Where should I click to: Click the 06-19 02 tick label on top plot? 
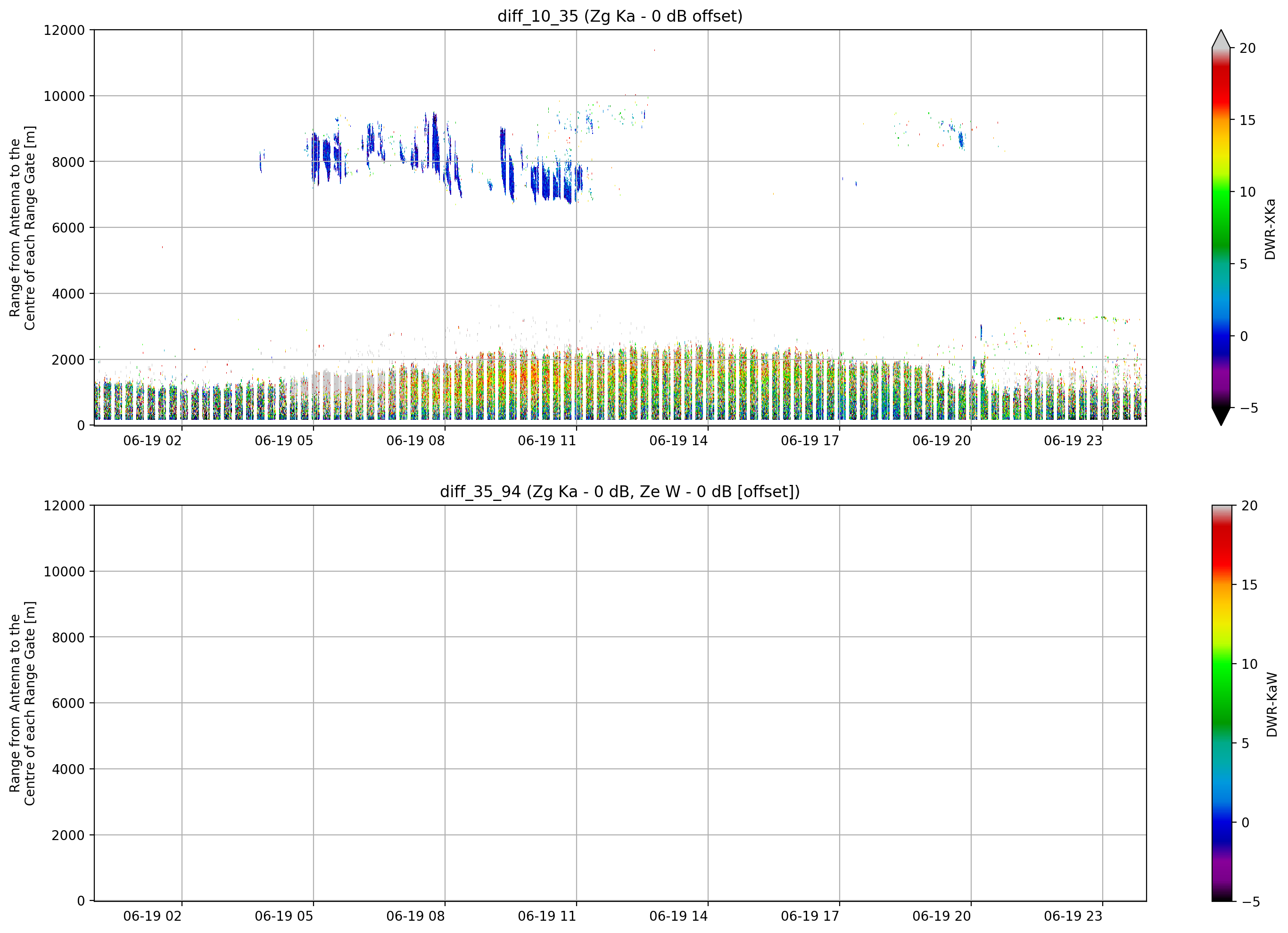[152, 441]
